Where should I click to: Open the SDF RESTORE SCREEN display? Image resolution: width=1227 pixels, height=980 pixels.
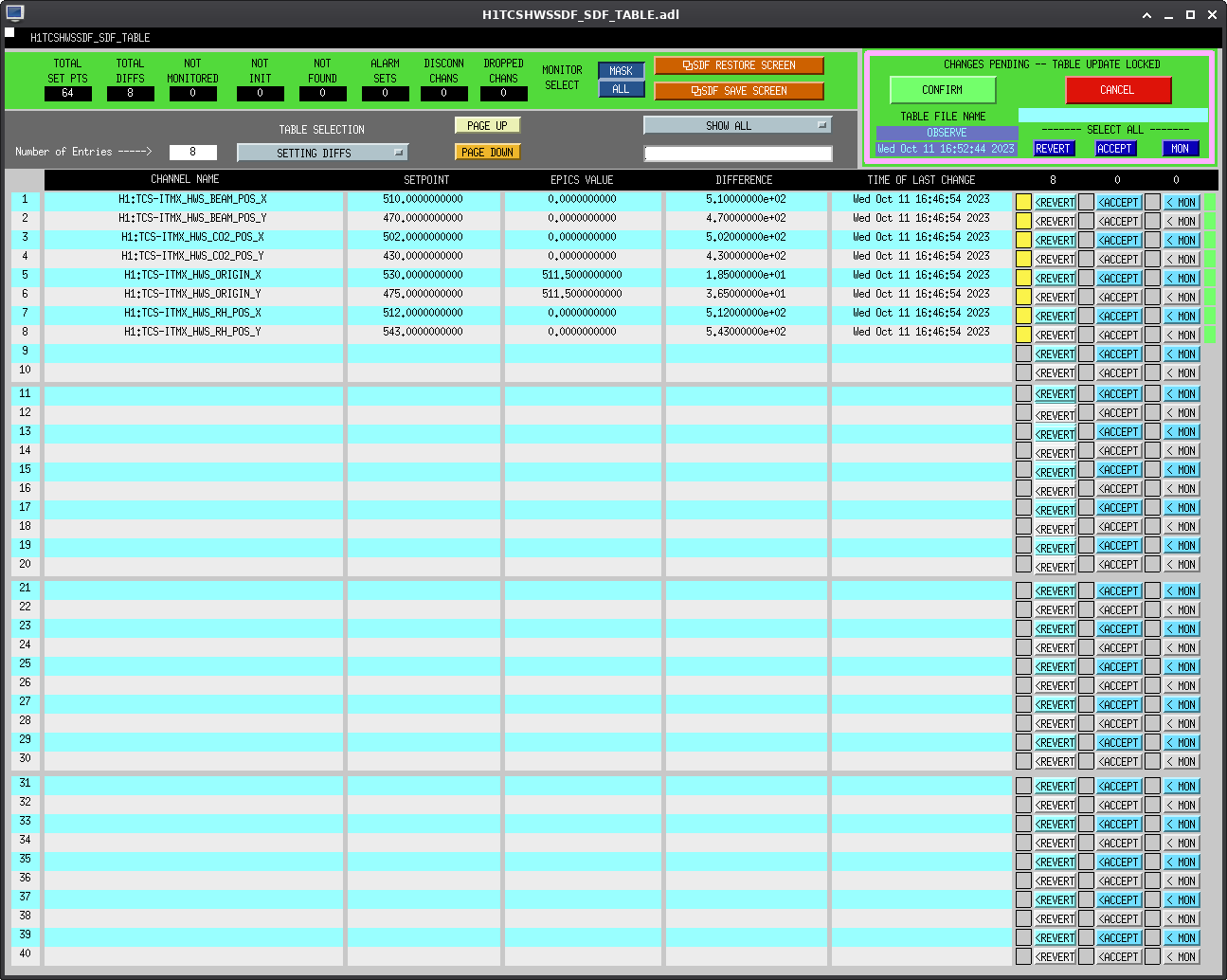tap(739, 65)
